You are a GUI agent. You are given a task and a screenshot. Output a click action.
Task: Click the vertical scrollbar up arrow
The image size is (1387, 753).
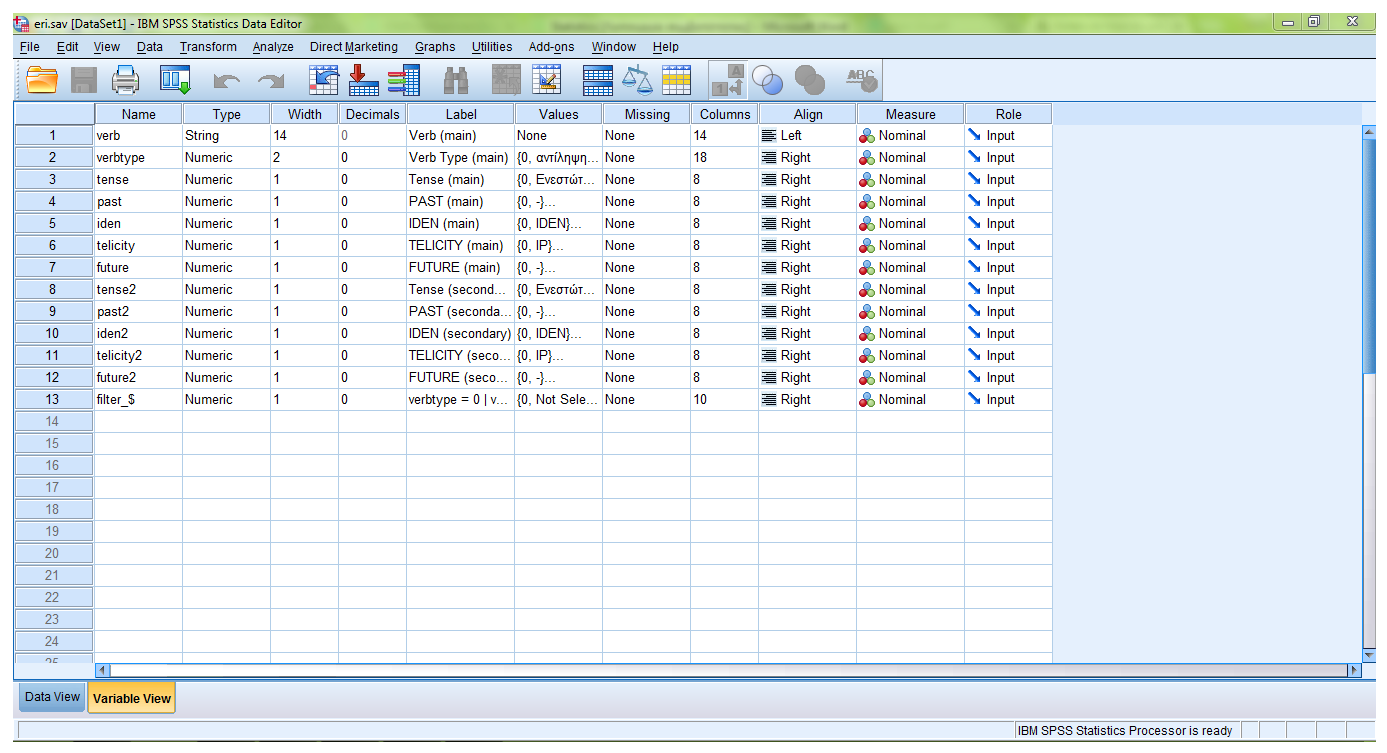point(1369,132)
